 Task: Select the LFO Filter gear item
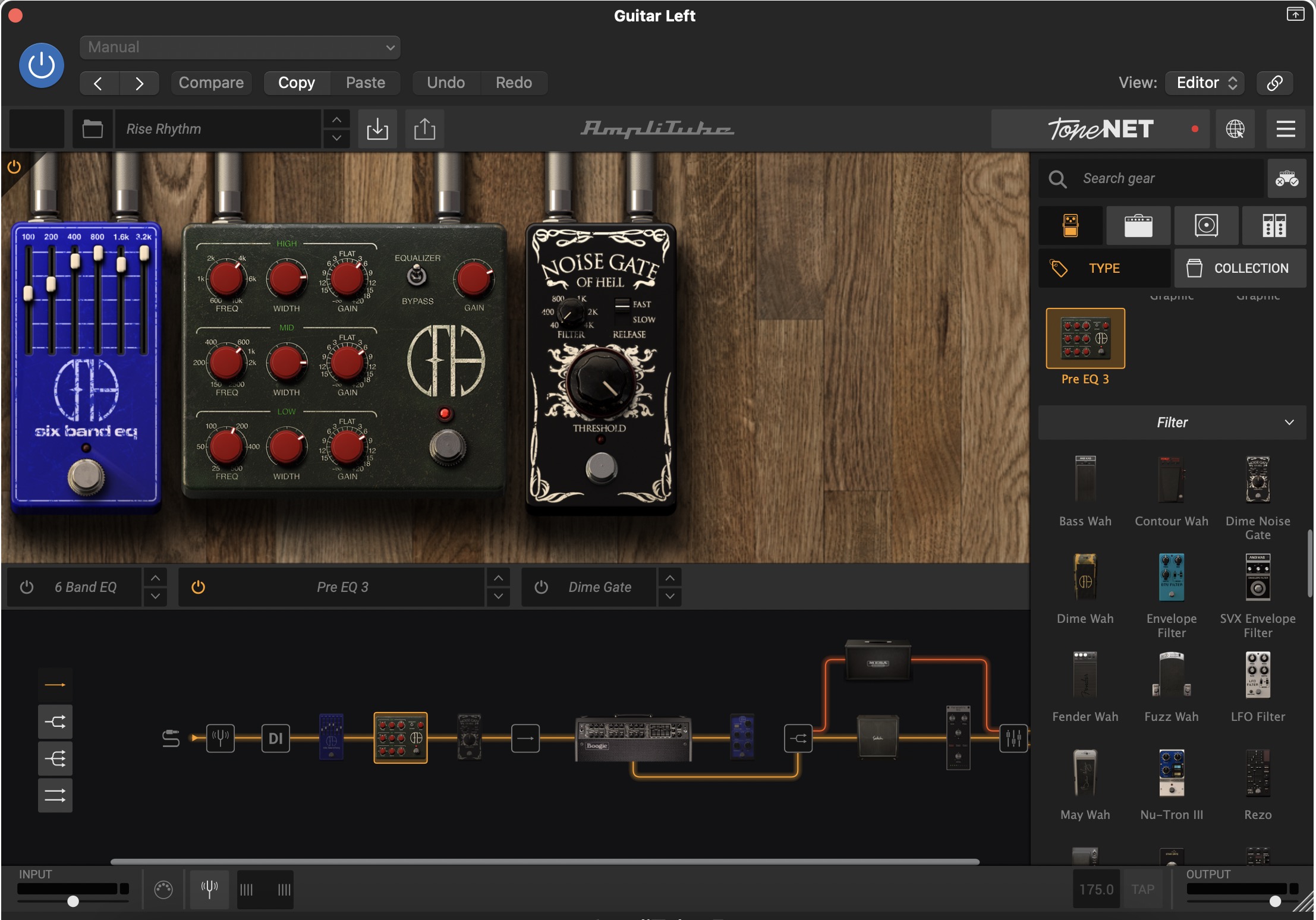(1258, 686)
